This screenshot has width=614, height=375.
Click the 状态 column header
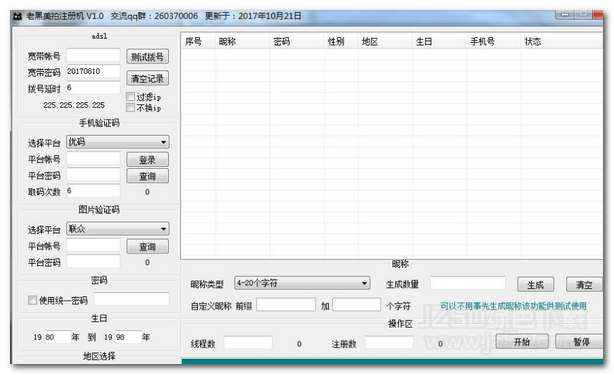(562, 41)
